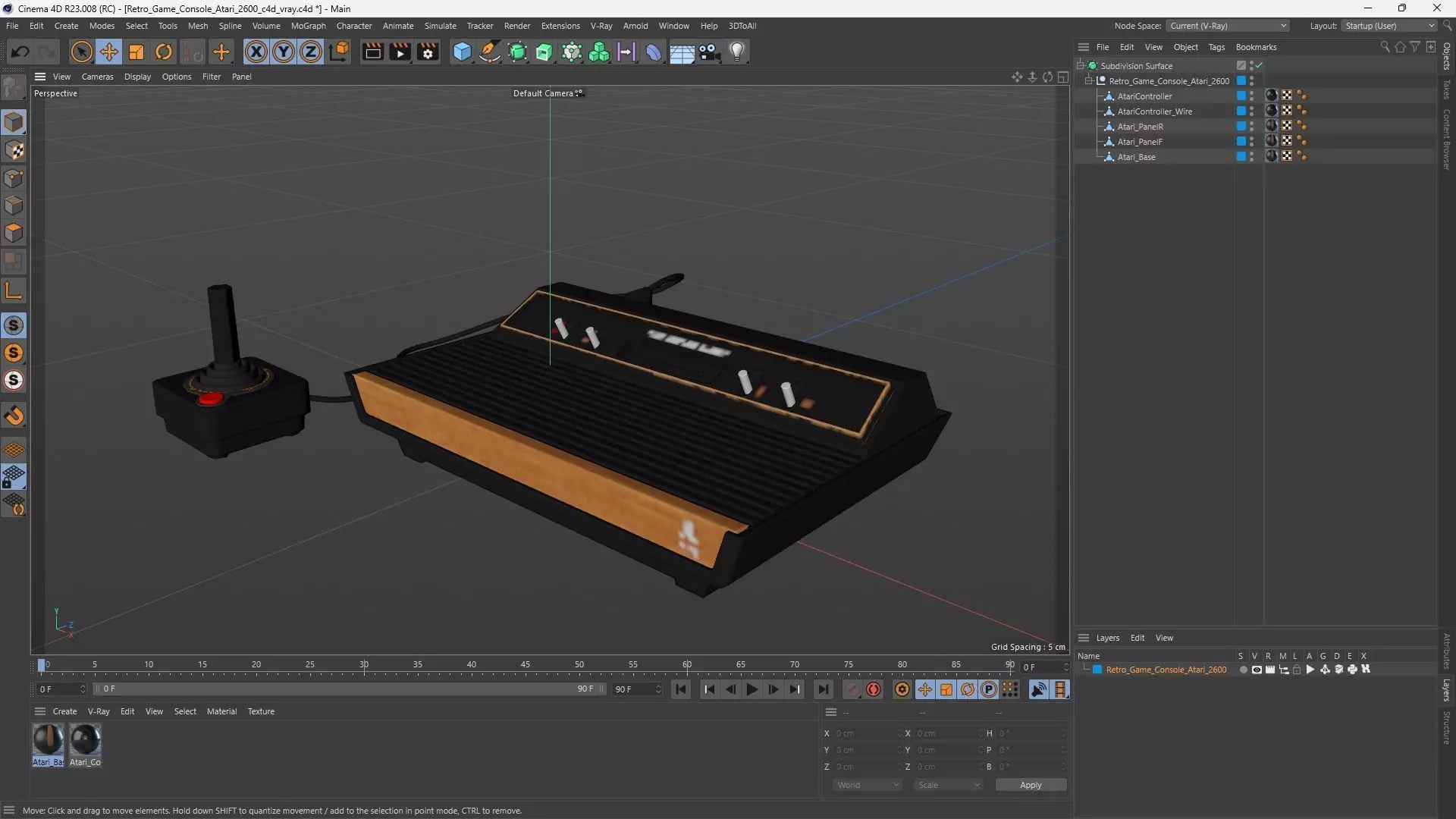Activate the Rotate tool
1456x819 pixels.
164,52
